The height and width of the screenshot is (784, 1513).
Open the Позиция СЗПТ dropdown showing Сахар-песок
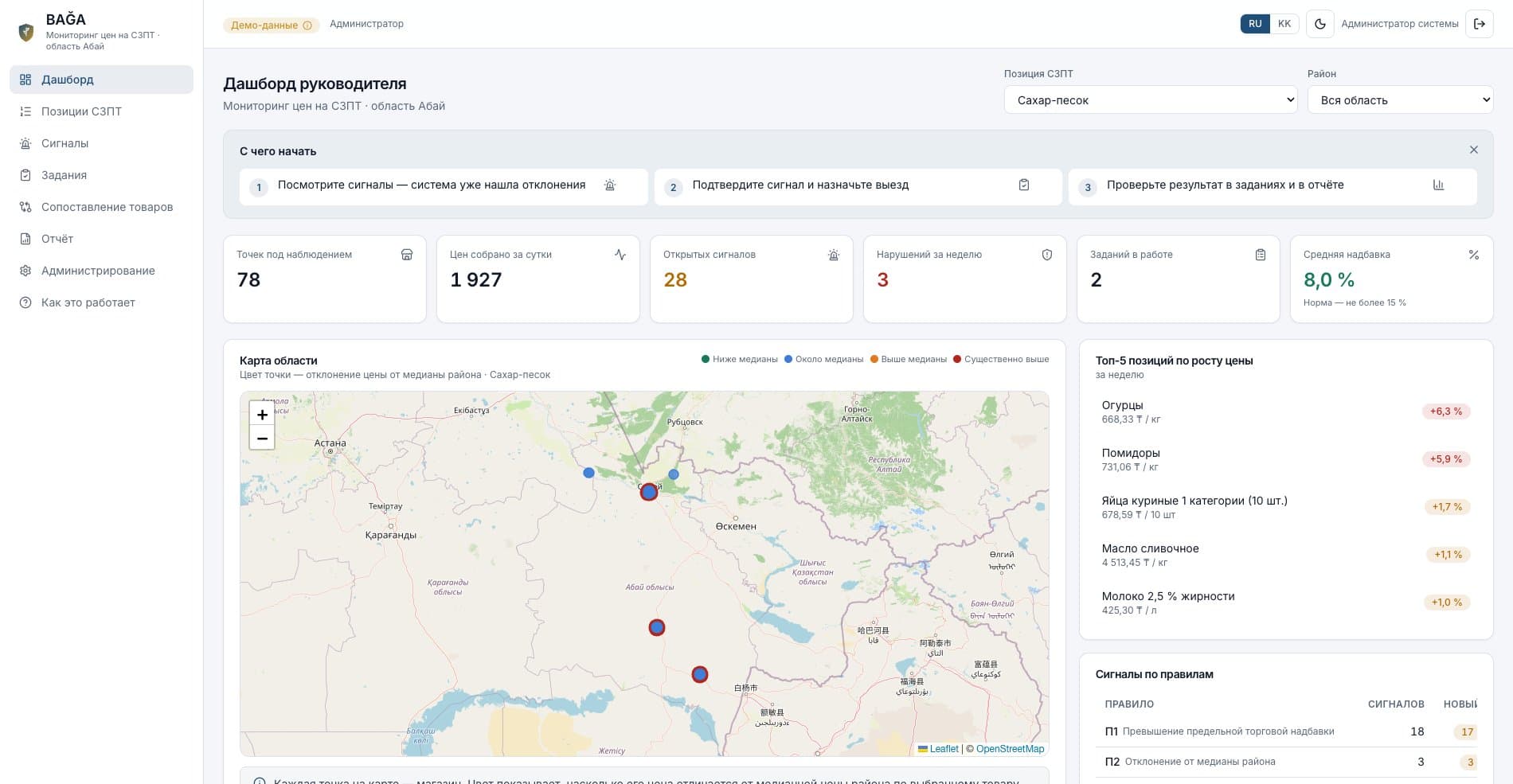pos(1151,100)
